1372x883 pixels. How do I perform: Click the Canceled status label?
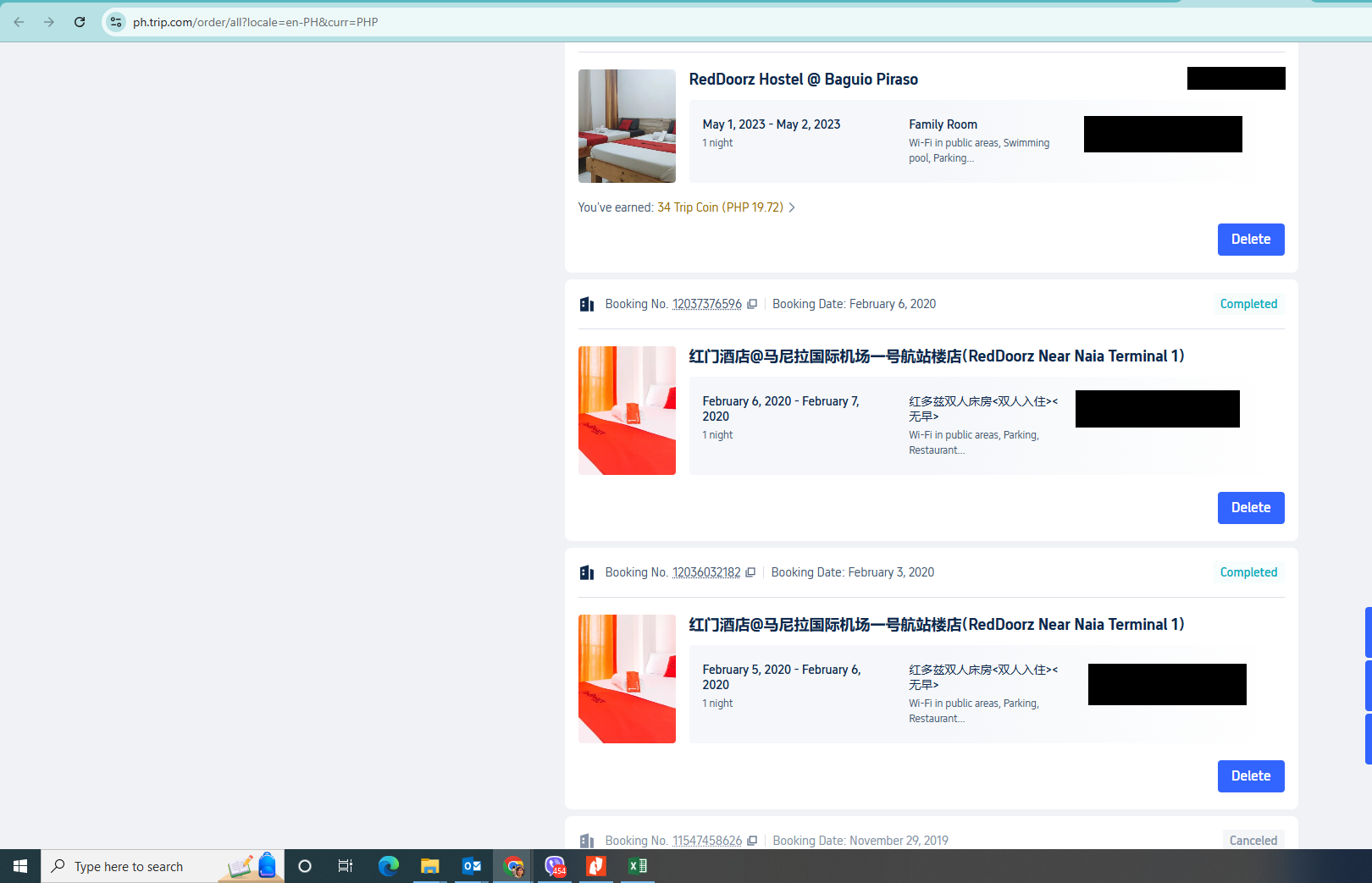click(x=1253, y=841)
